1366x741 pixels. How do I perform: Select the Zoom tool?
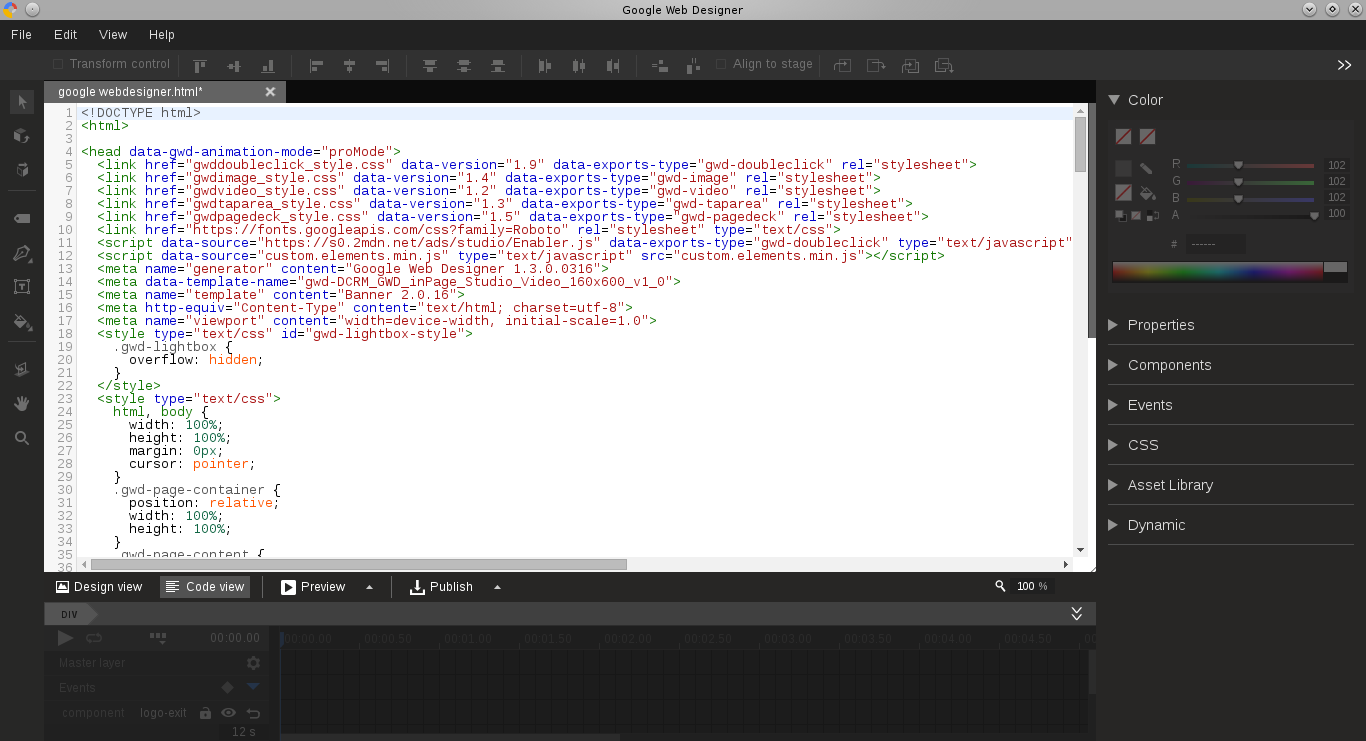click(x=21, y=437)
